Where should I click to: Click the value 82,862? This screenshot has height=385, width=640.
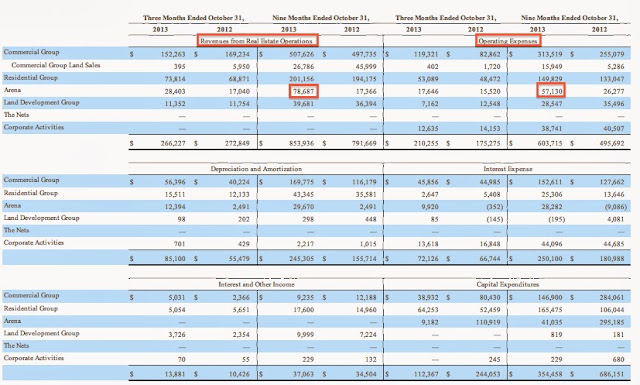point(490,54)
